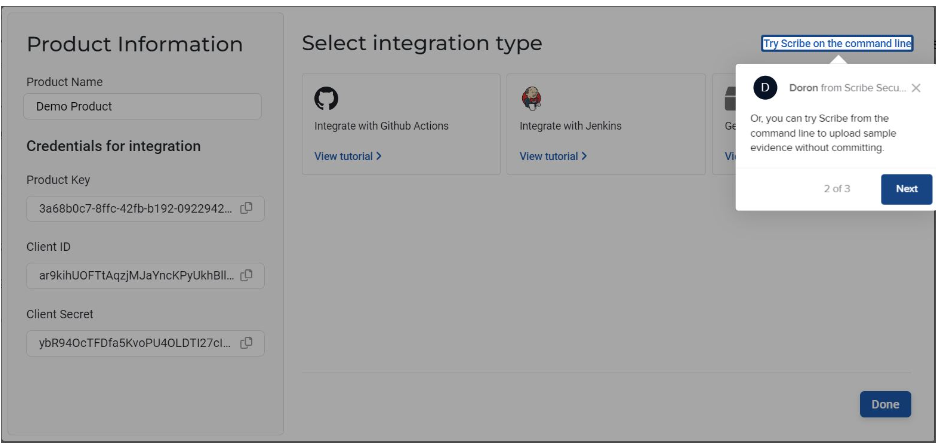The width and height of the screenshot is (937, 444).
Task: Click Doron's avatar in the tour popup
Action: [x=765, y=88]
